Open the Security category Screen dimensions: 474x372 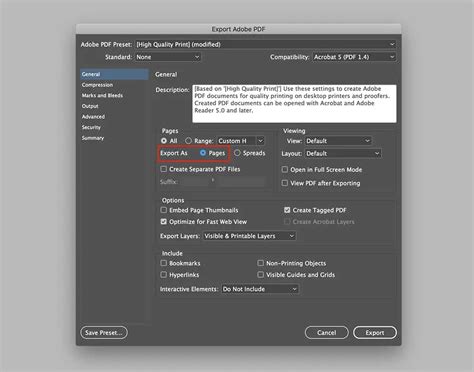click(91, 127)
